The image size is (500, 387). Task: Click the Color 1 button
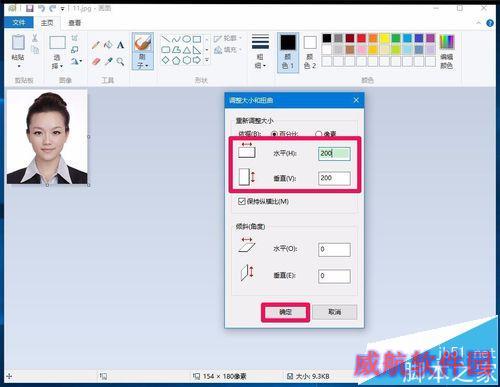coord(288,52)
